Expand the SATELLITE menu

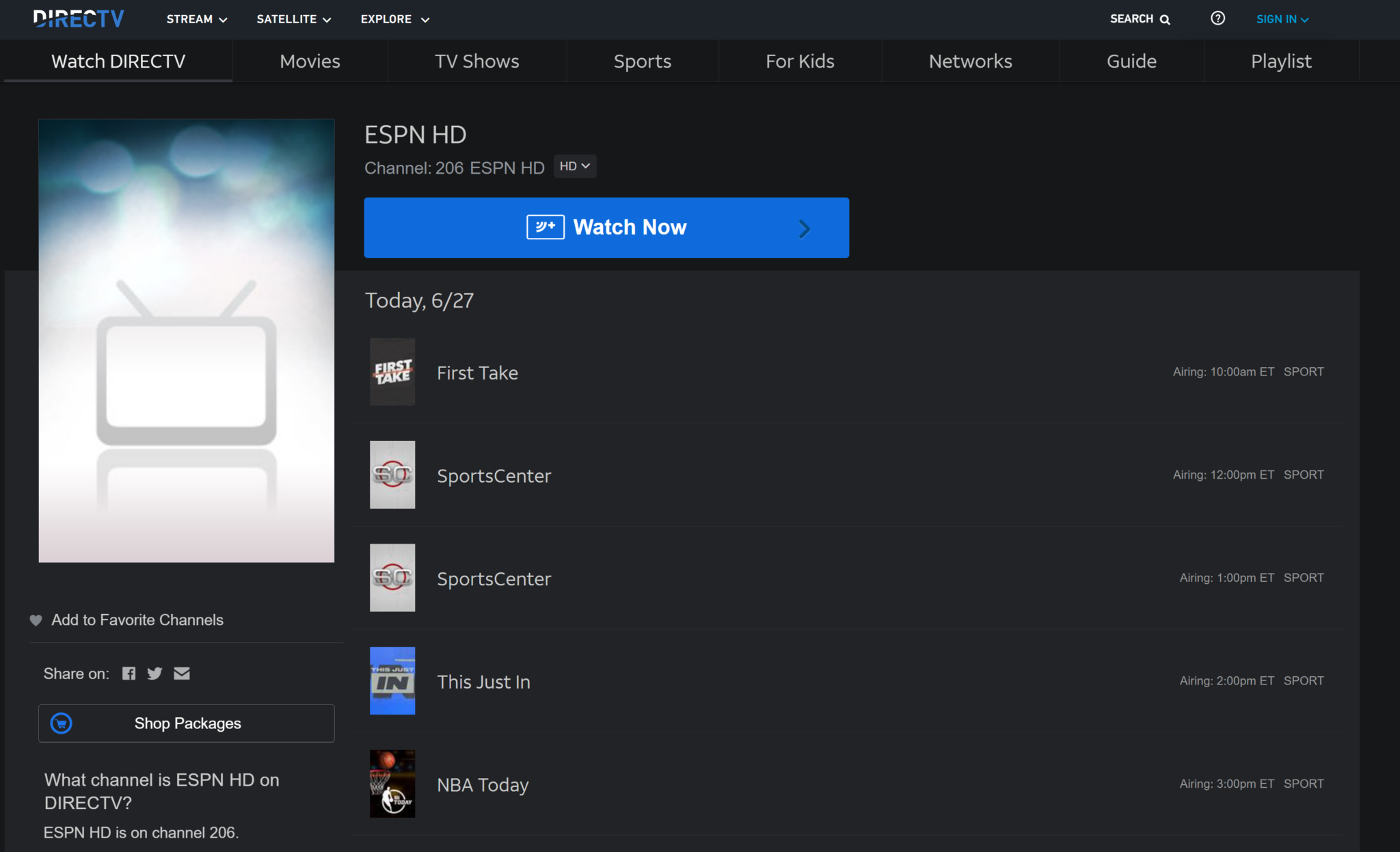[293, 19]
